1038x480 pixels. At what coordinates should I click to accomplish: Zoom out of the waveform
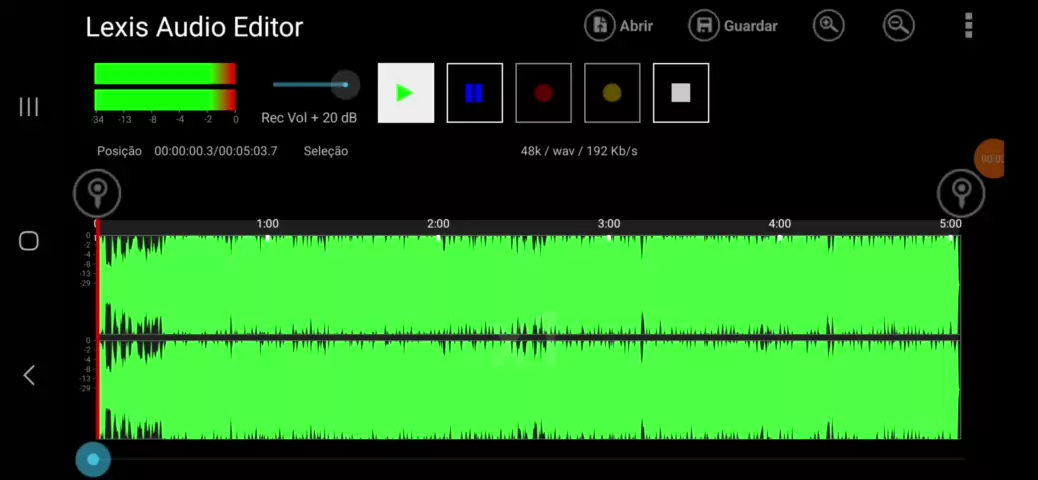pos(898,26)
